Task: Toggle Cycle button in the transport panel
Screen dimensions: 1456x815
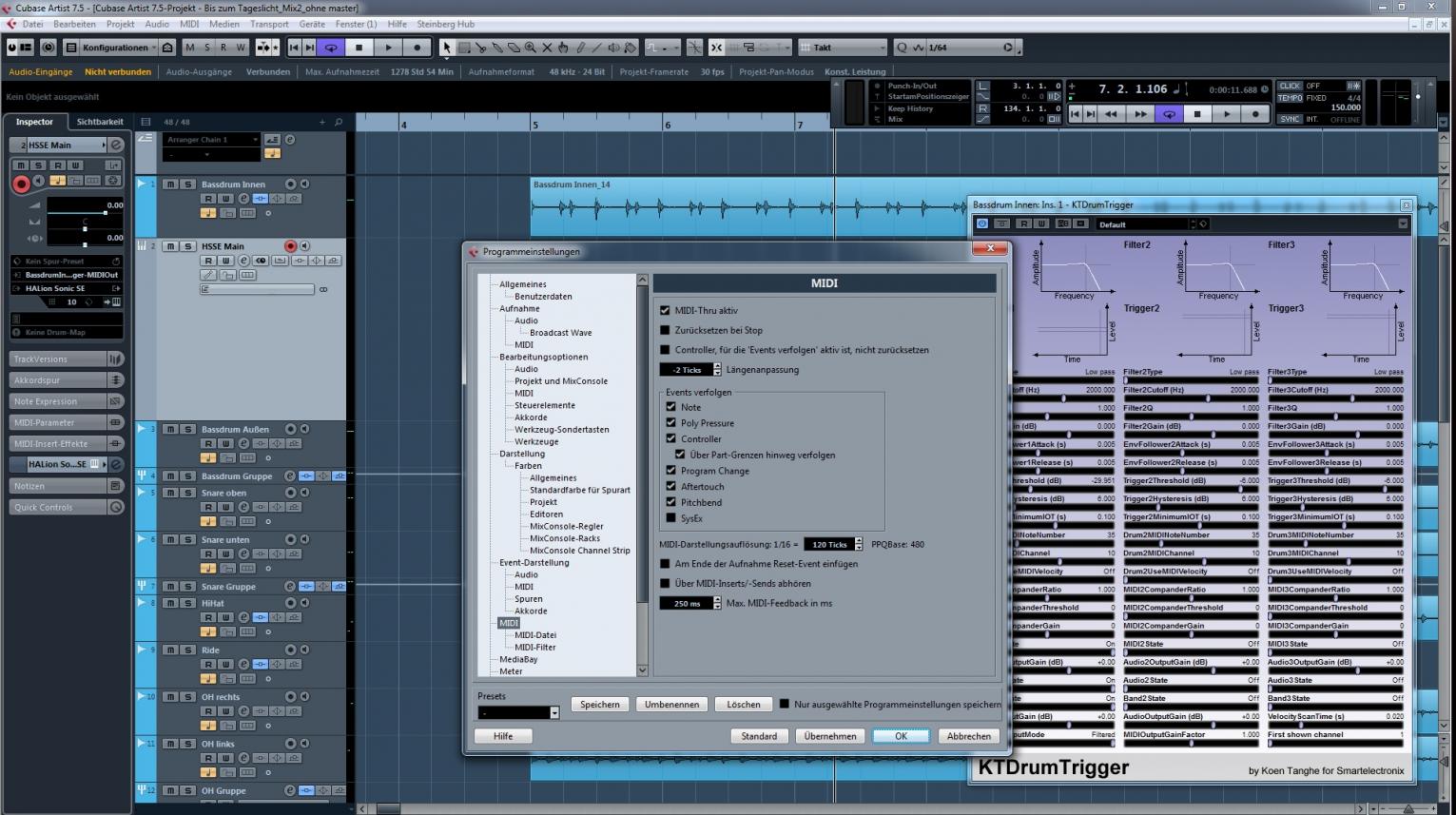Action: pyautogui.click(x=1169, y=114)
